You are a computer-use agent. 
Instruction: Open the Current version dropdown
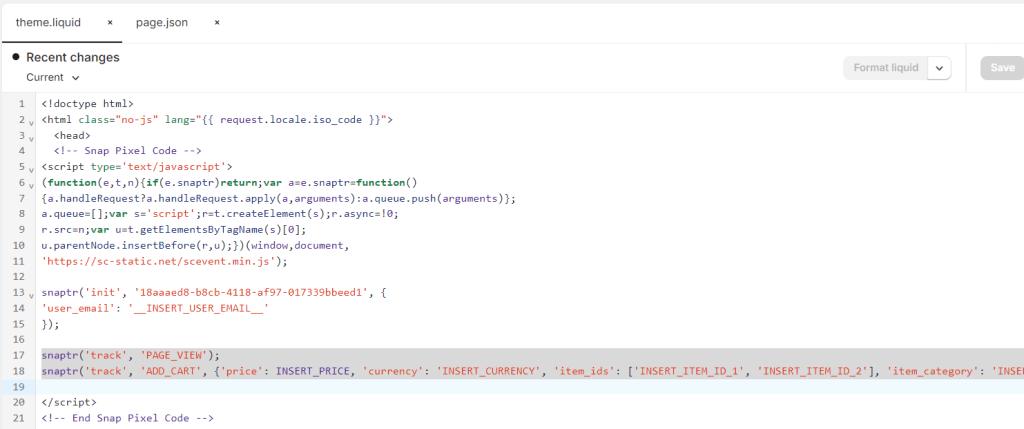pos(53,77)
